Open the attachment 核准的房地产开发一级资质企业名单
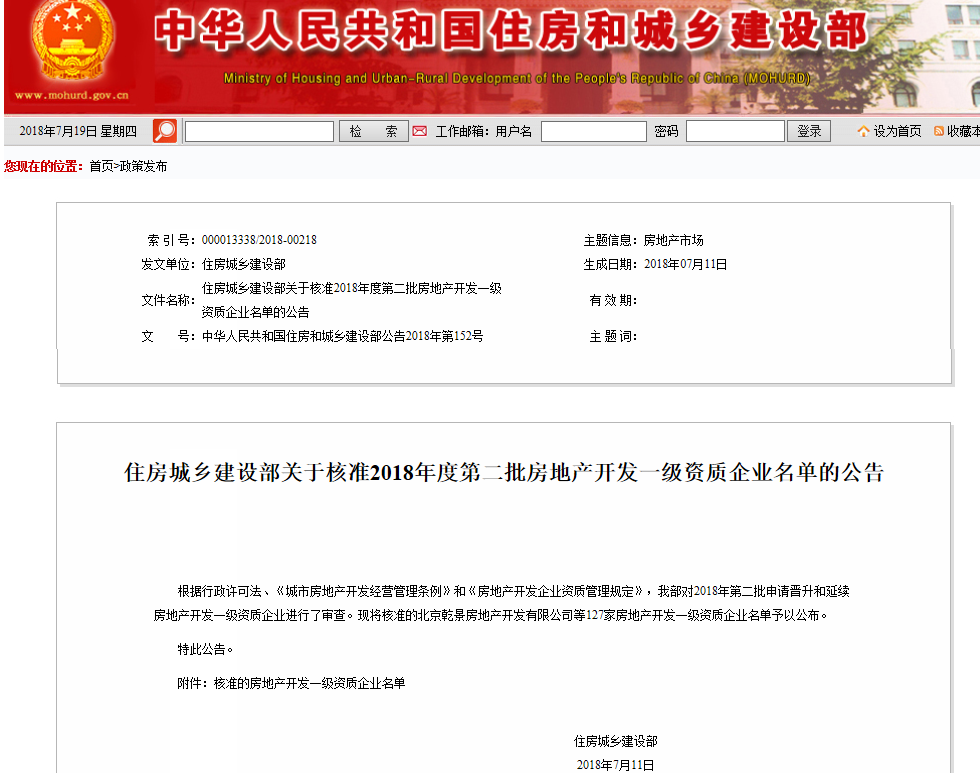This screenshot has width=980, height=773. [309, 683]
